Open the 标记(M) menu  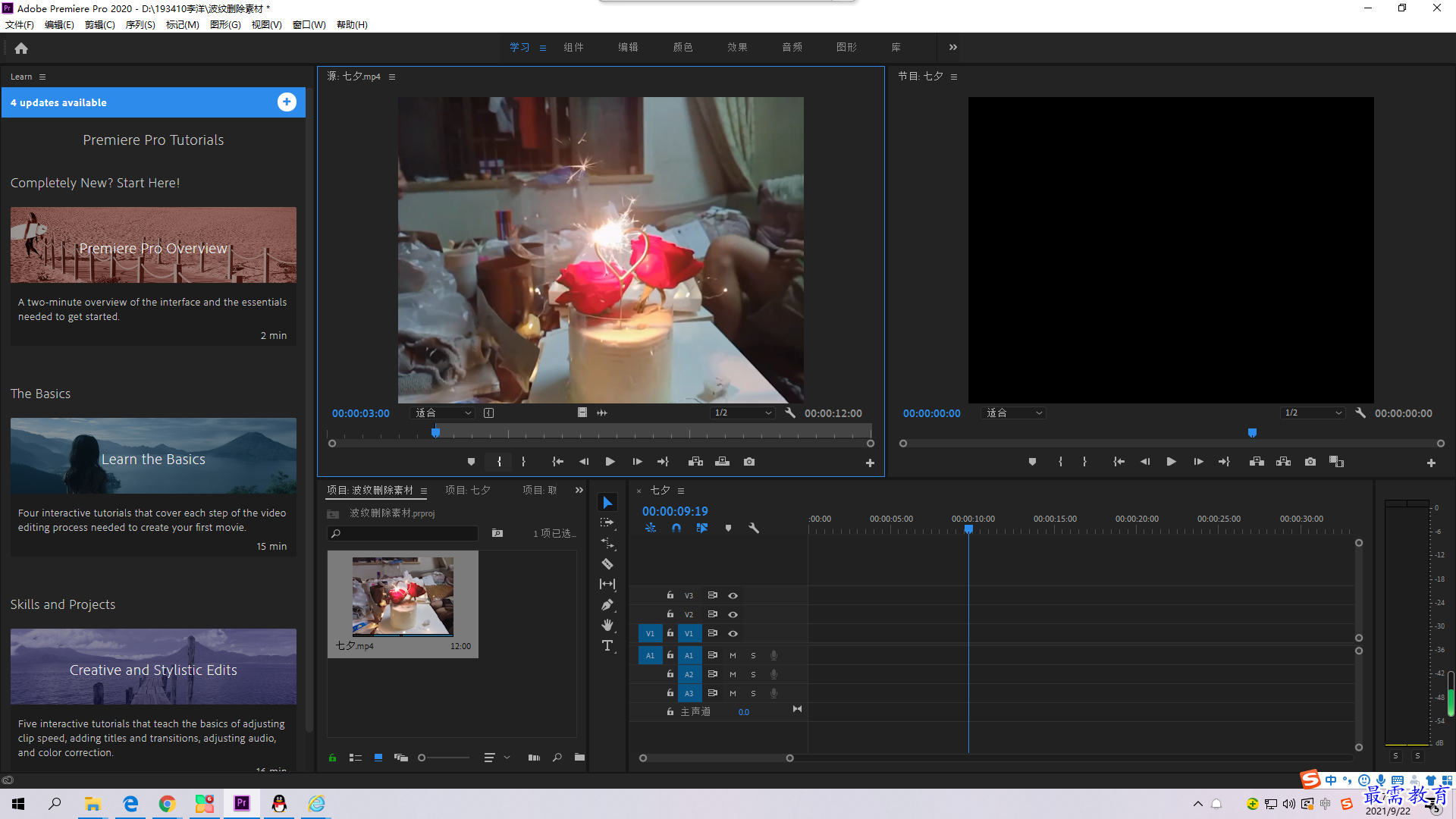tap(182, 25)
